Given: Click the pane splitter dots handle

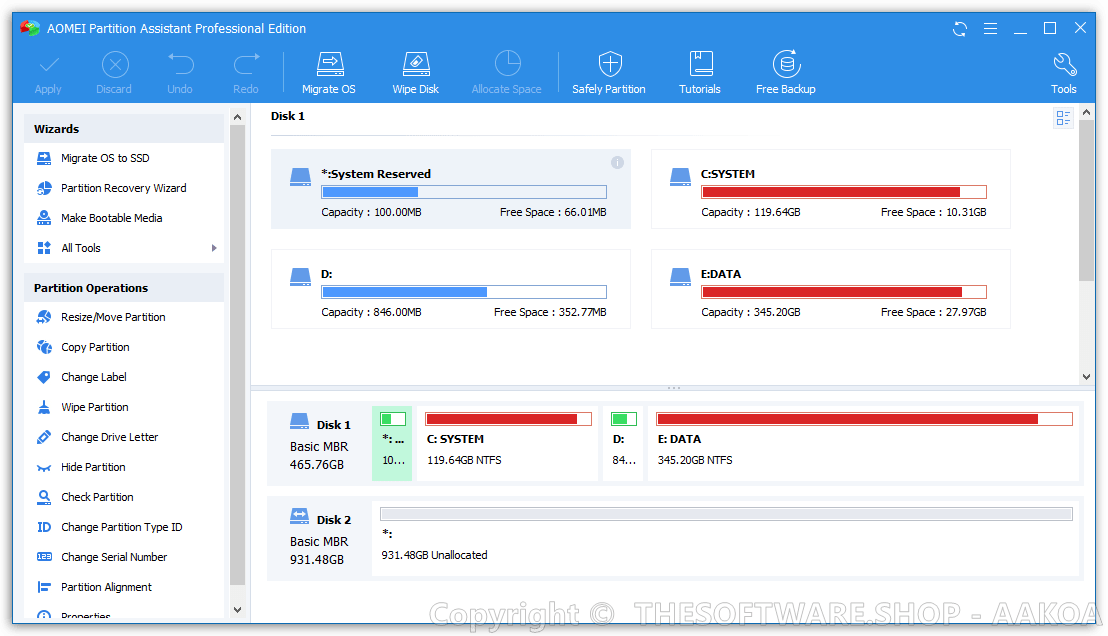Looking at the screenshot, I should point(673,388).
